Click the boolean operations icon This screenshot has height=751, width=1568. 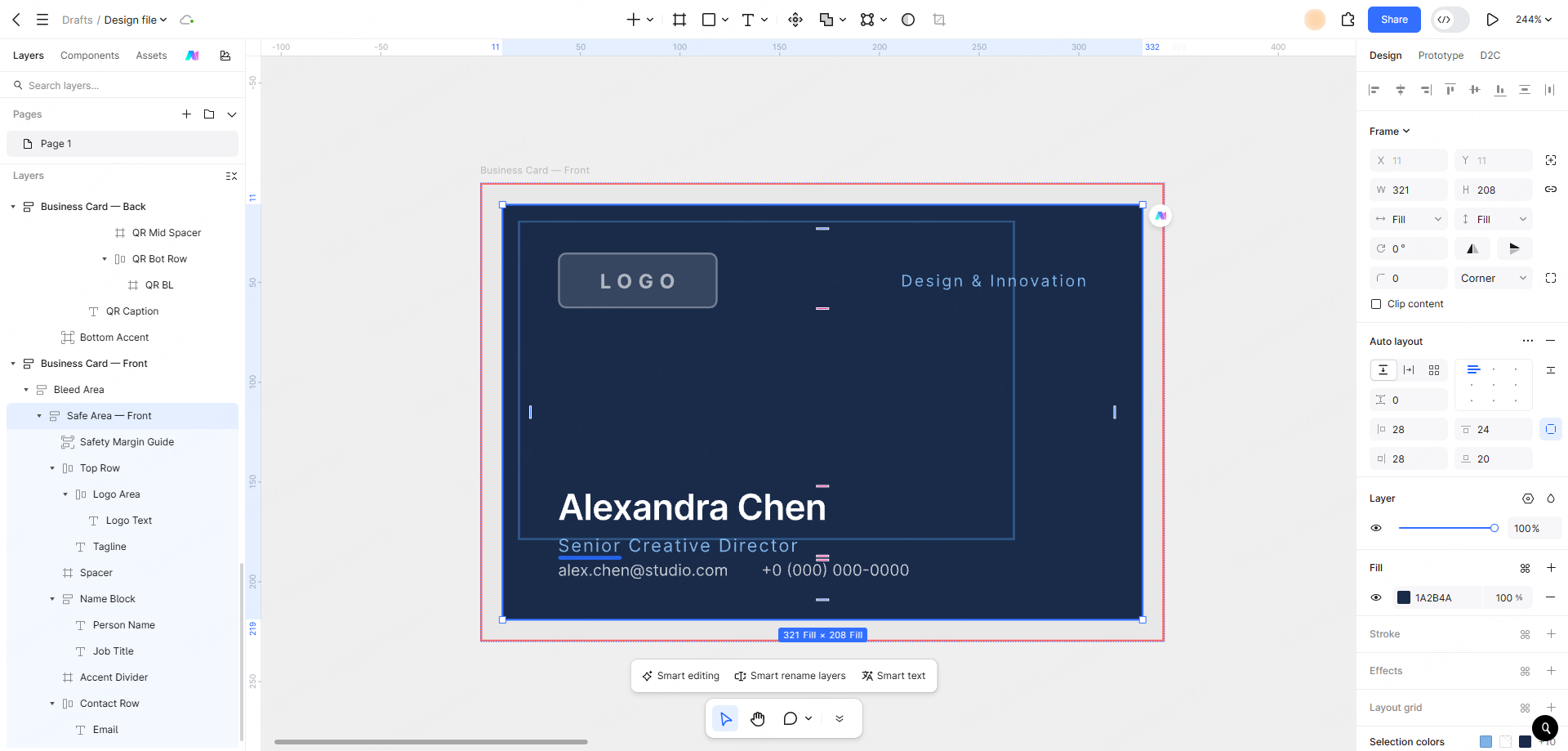[826, 20]
